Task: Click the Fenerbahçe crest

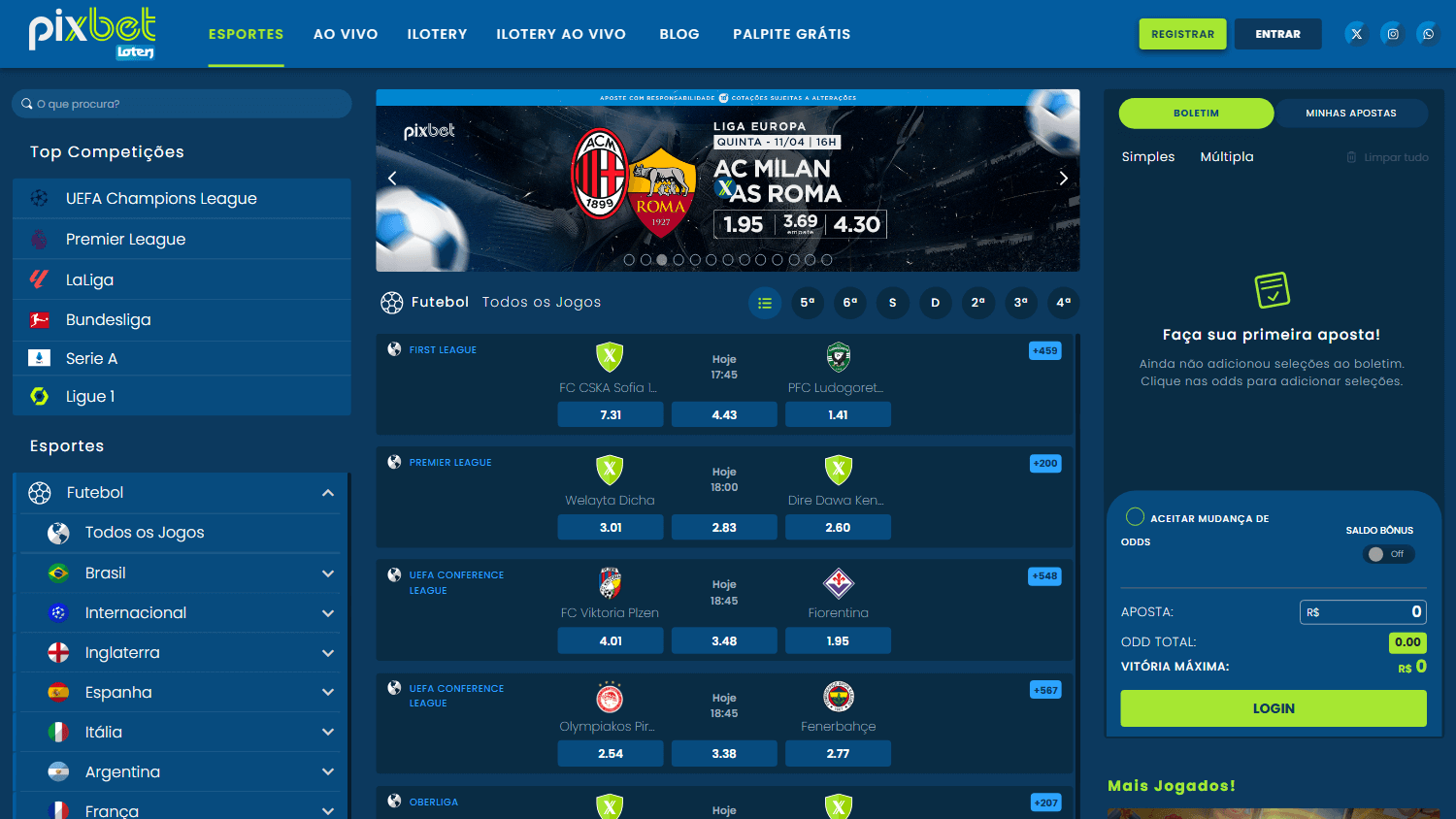Action: (x=839, y=696)
